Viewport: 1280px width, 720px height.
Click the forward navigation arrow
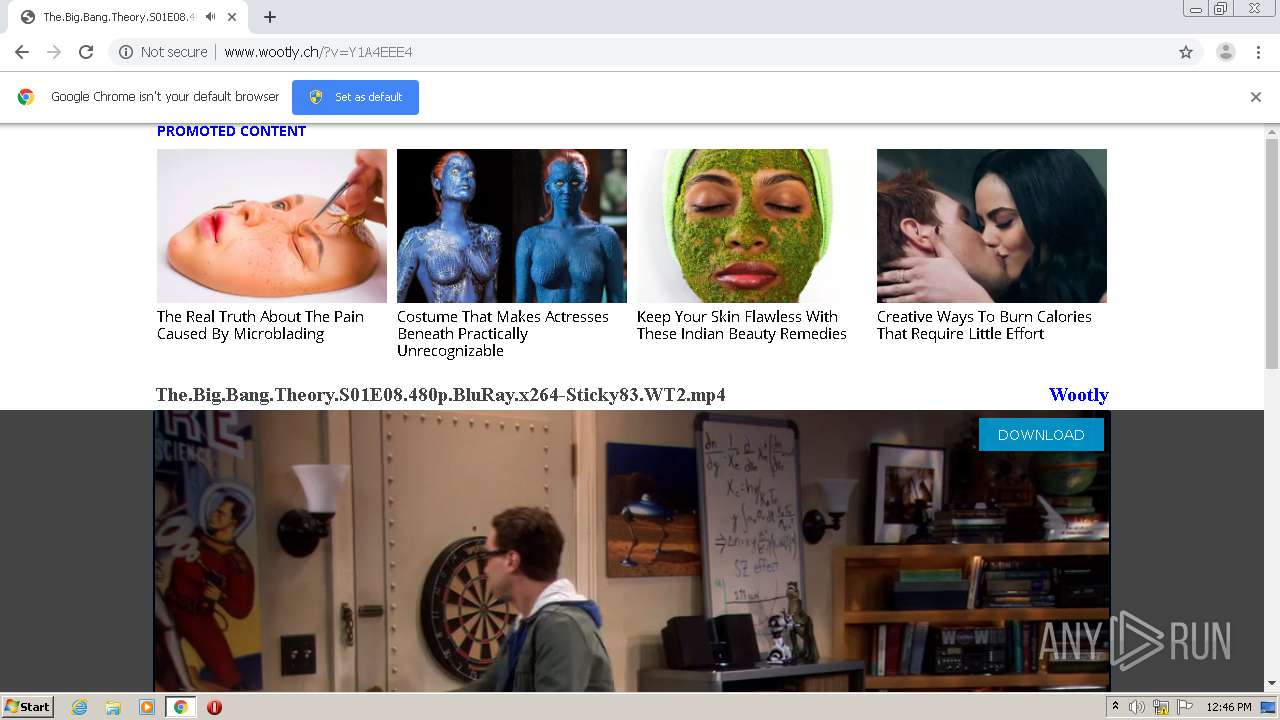coord(54,52)
